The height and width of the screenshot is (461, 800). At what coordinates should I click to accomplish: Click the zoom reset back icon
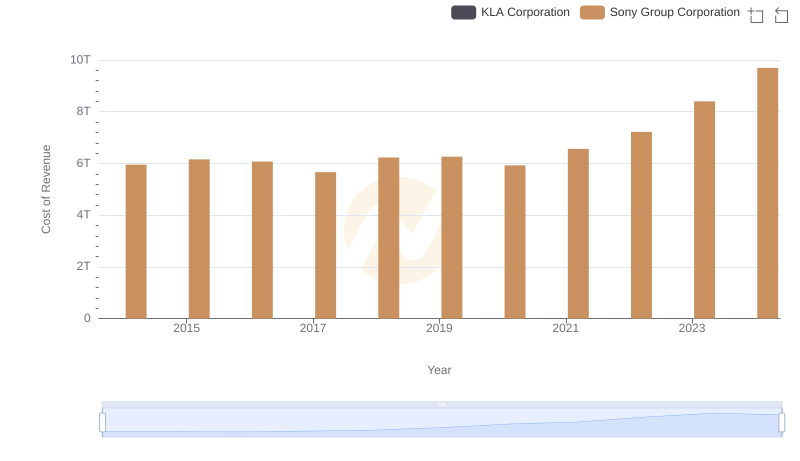click(781, 15)
